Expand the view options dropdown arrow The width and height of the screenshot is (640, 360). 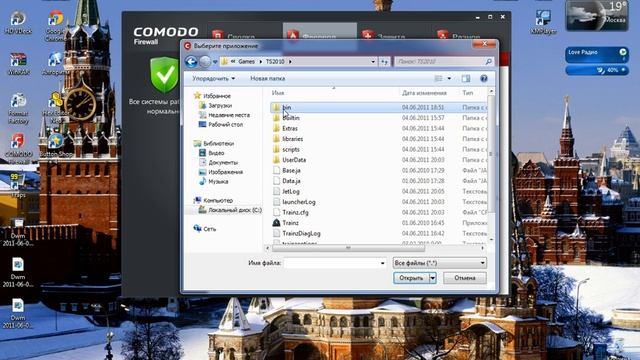449,78
